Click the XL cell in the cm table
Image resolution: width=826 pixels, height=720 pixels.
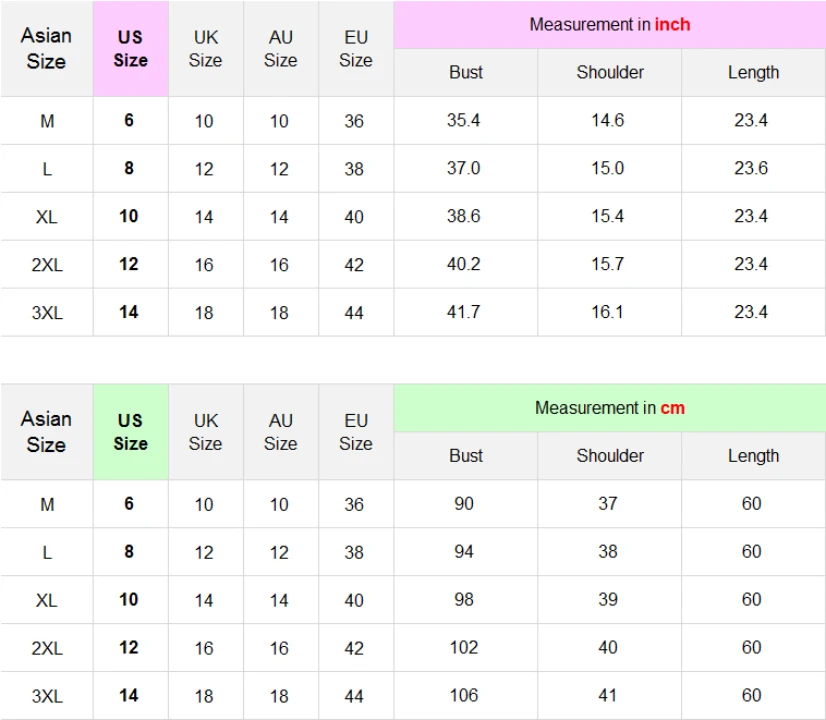click(x=47, y=600)
